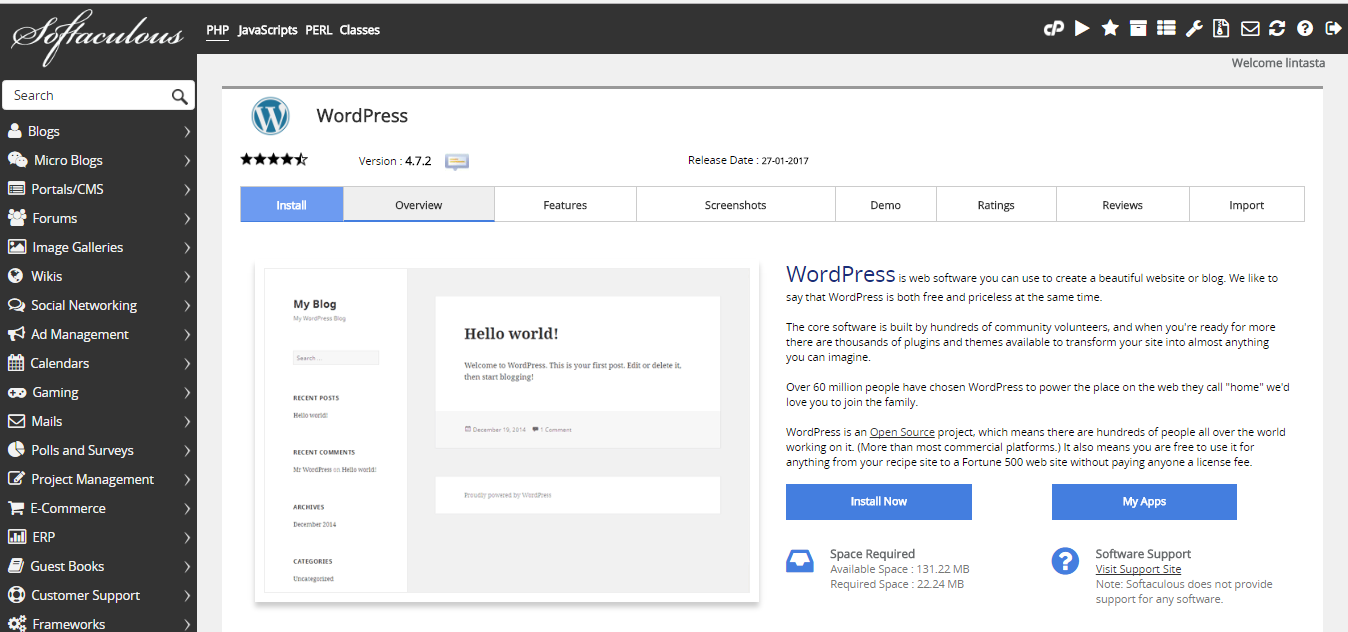Select Classes in top menu
Viewport: 1348px width, 632px height.
[360, 30]
